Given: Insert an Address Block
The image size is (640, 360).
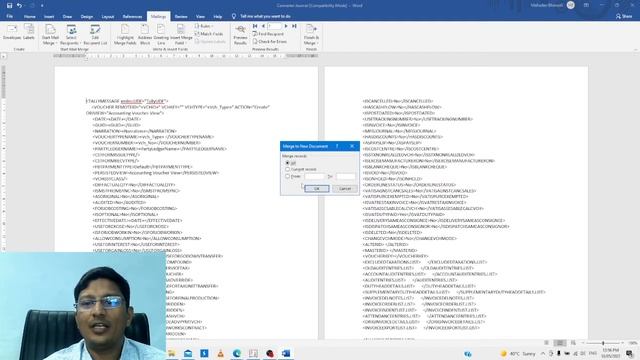Looking at the screenshot, I should click(145, 35).
